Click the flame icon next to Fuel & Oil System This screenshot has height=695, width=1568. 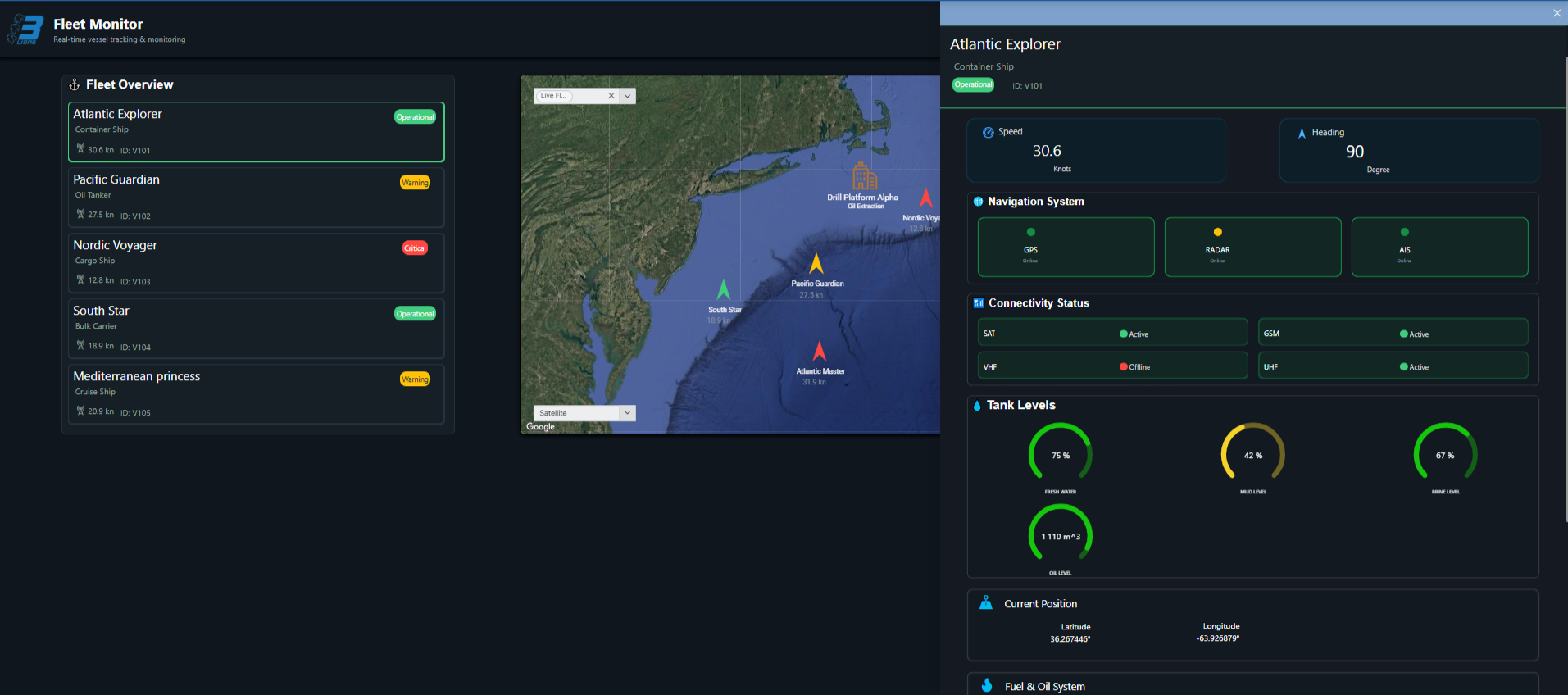click(x=987, y=686)
